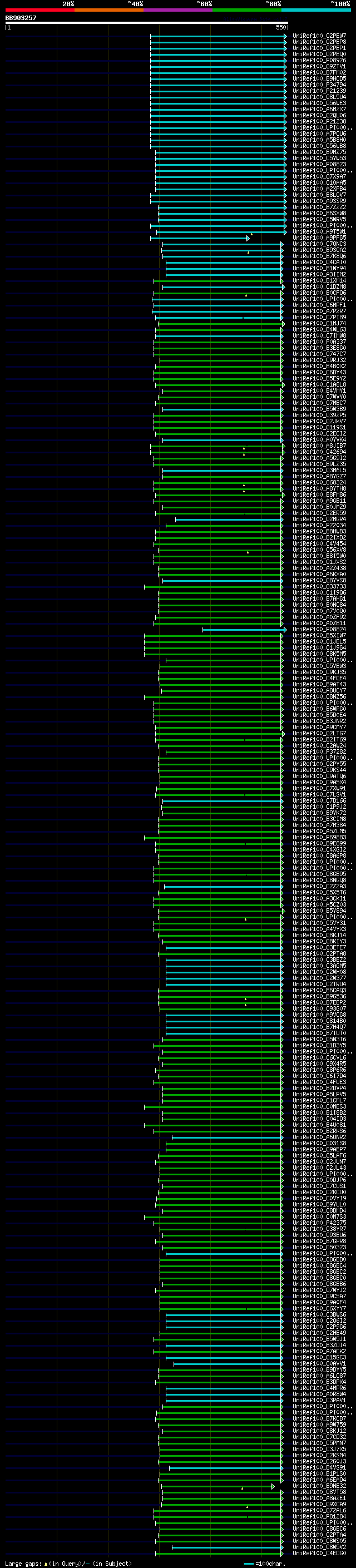Select the UniRef100_C9KS44 label
Viewport: 356px width, 1568px height.
click(319, 770)
